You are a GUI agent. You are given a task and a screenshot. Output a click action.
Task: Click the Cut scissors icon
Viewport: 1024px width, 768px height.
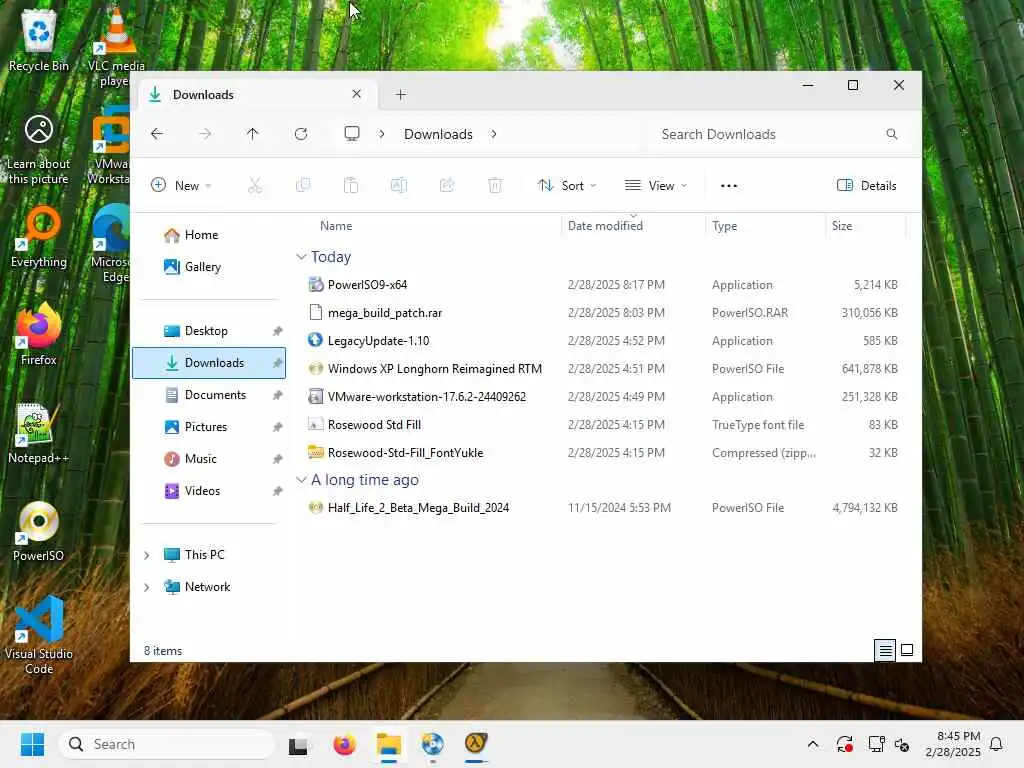255,185
